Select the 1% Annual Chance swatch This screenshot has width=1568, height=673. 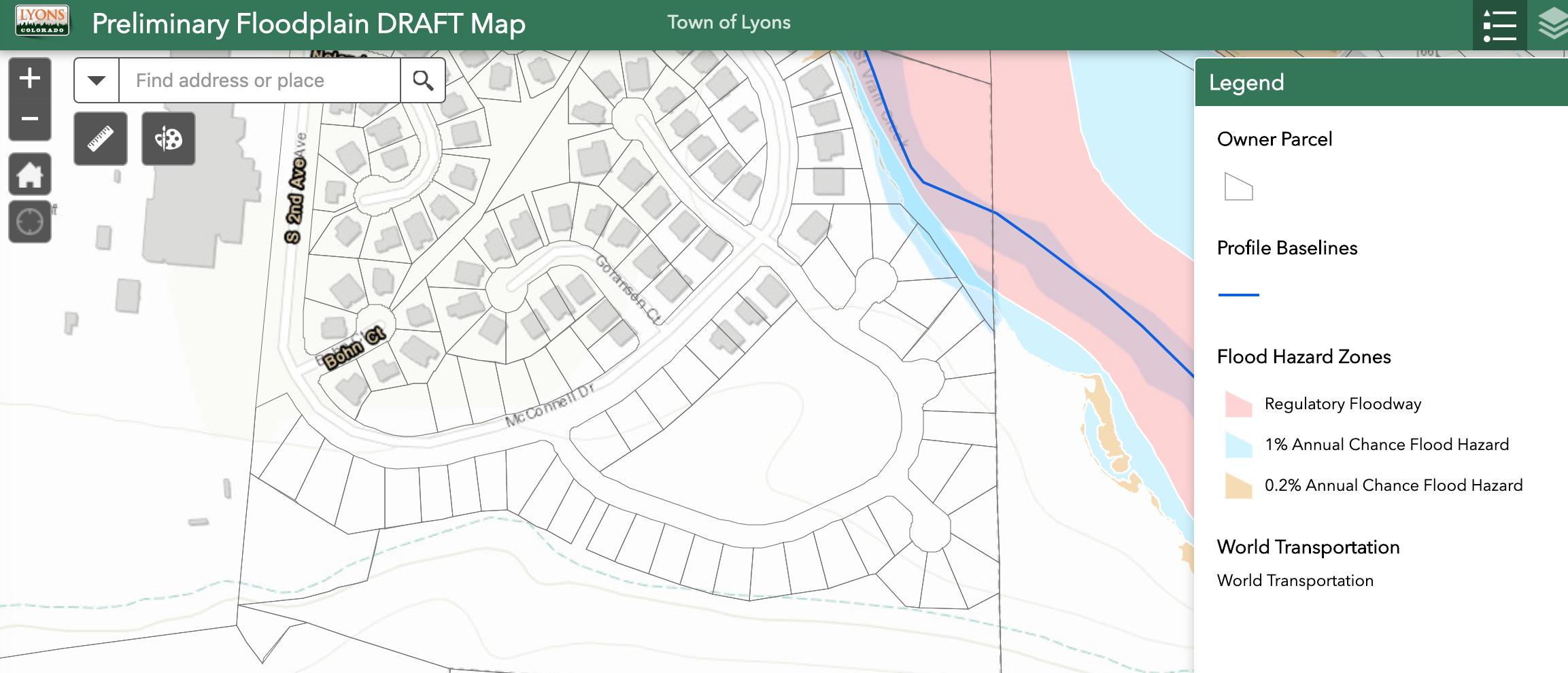(x=1238, y=445)
